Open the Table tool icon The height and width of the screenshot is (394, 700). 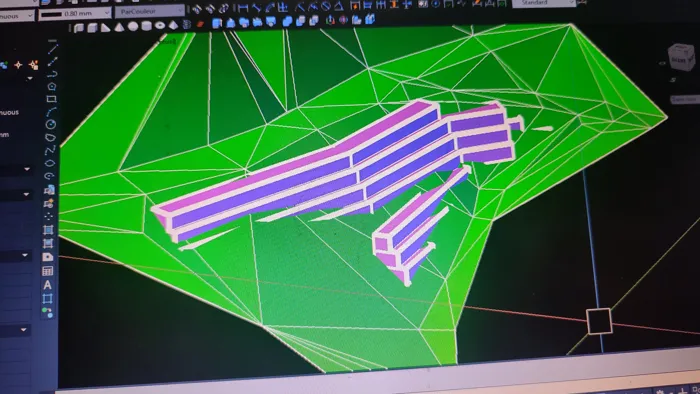click(47, 271)
